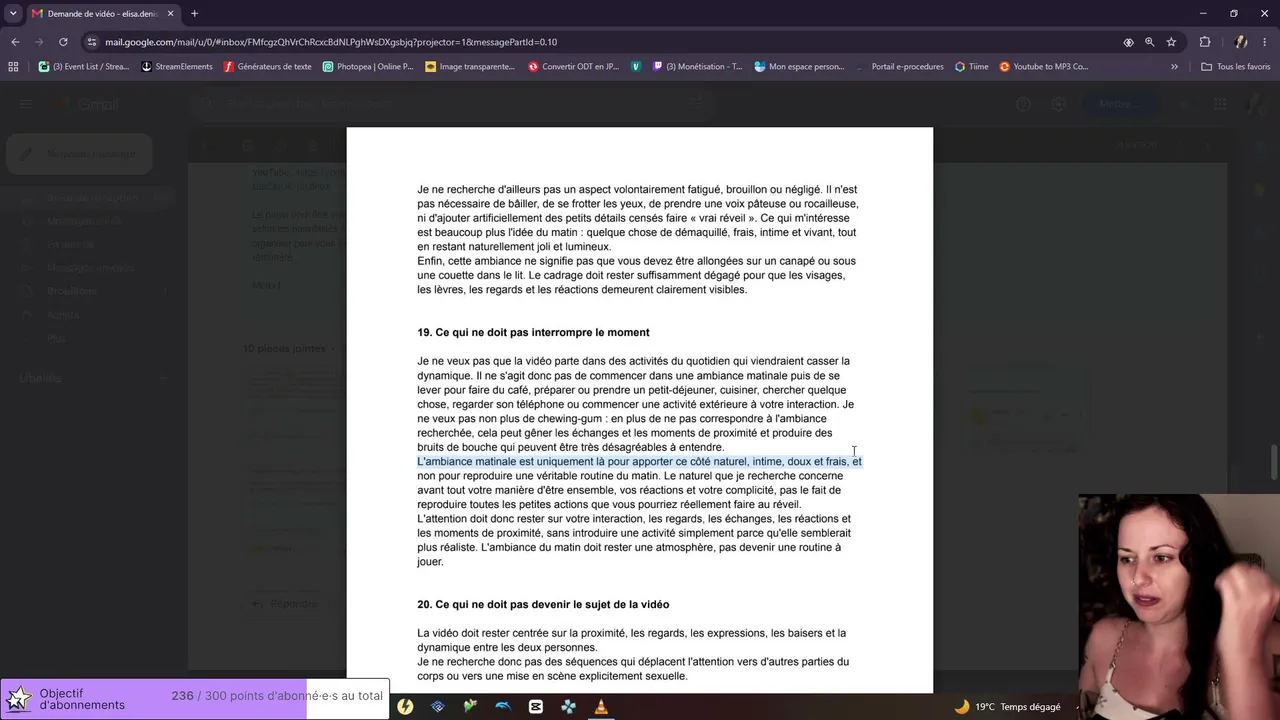Screen dimensions: 1280x720
Task: Click the green leaf taskbar icon
Action: tap(470, 706)
